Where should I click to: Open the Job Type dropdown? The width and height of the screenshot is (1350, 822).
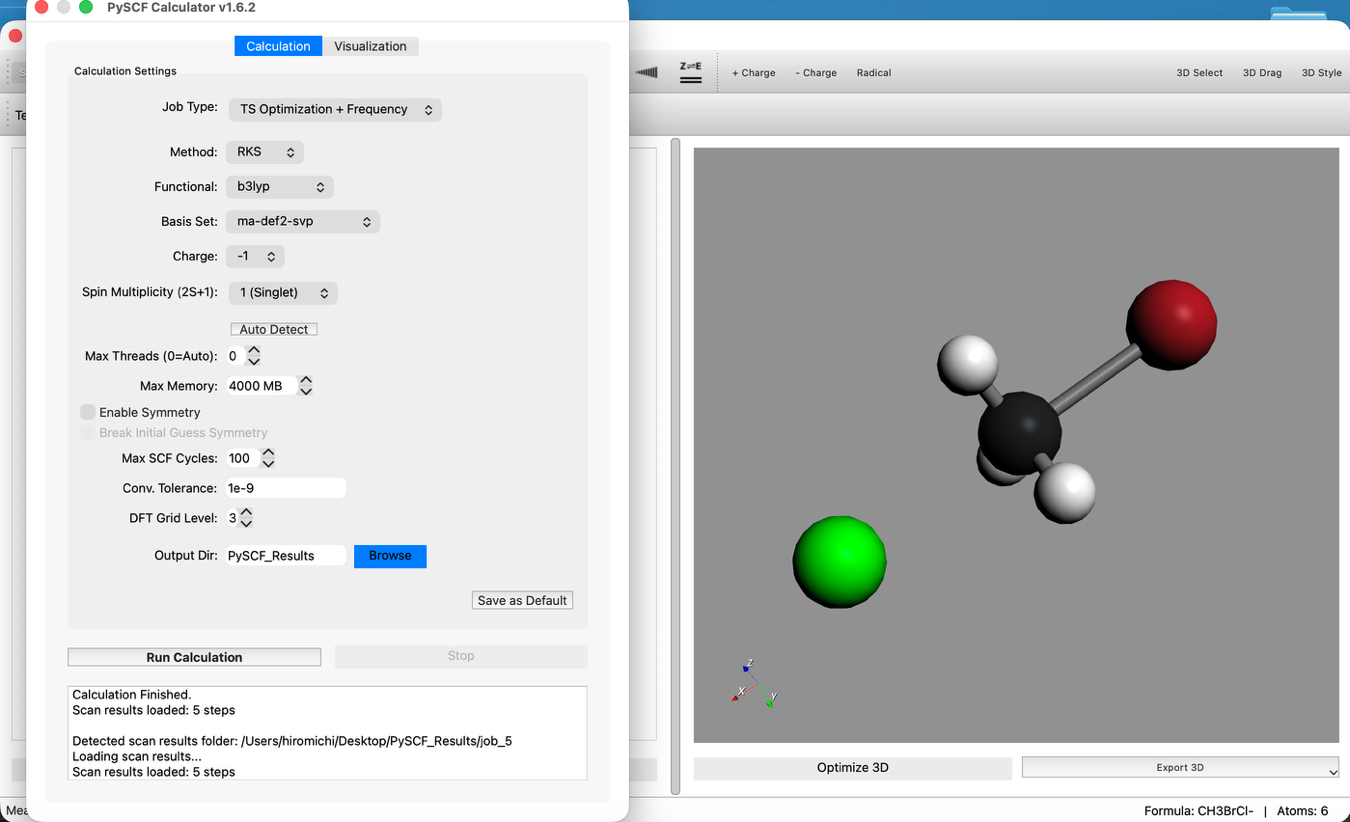335,110
